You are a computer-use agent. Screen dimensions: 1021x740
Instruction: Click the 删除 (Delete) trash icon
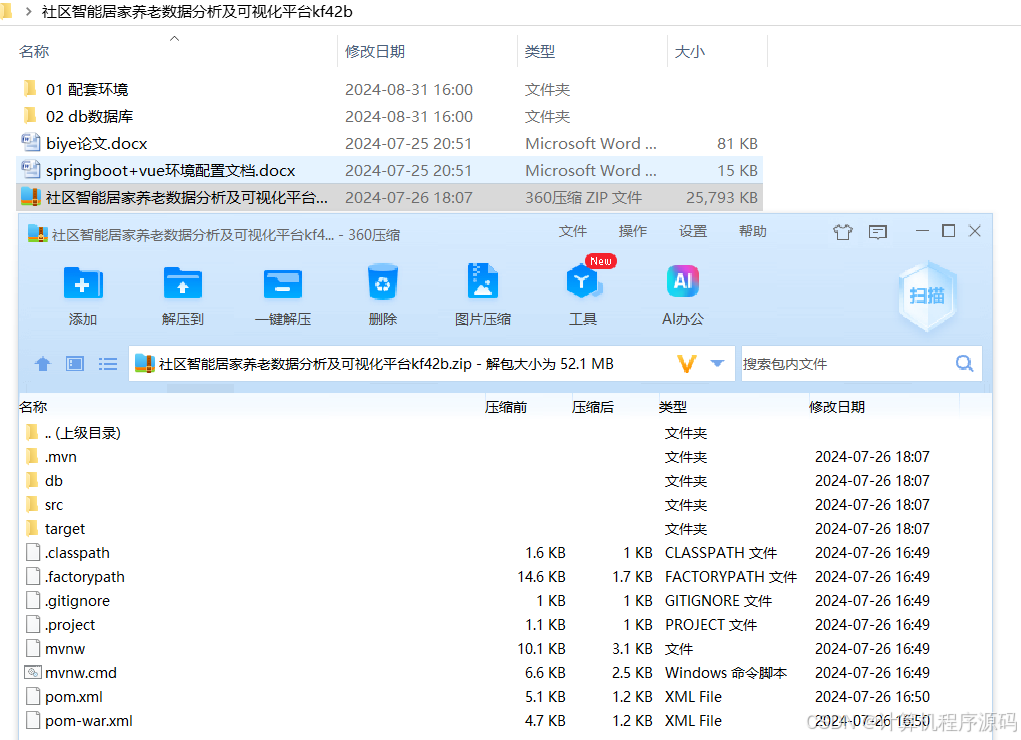tap(382, 282)
